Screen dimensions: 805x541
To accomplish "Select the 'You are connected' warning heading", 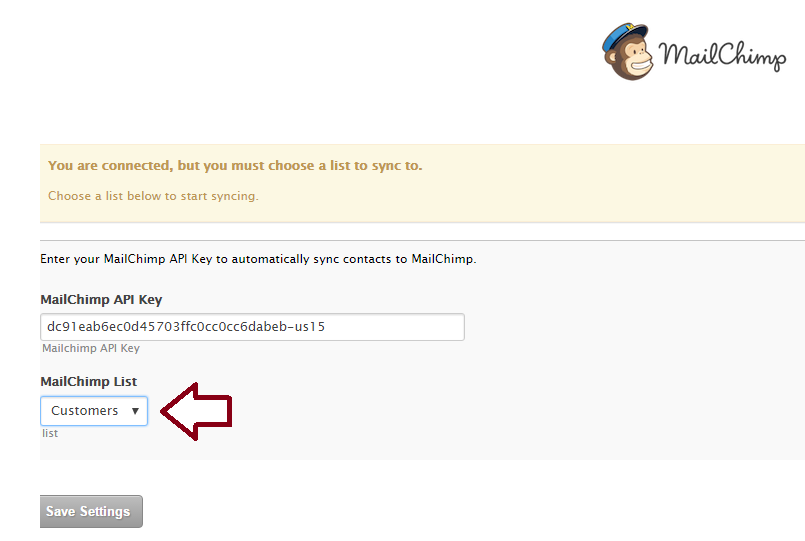I will [x=235, y=166].
